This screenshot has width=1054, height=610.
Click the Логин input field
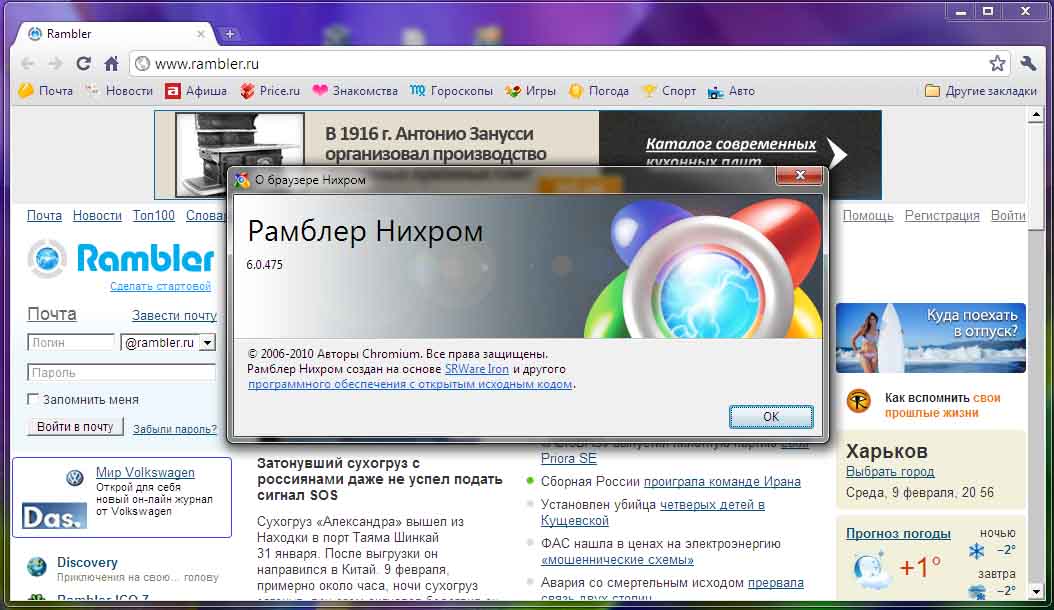pyautogui.click(x=71, y=342)
